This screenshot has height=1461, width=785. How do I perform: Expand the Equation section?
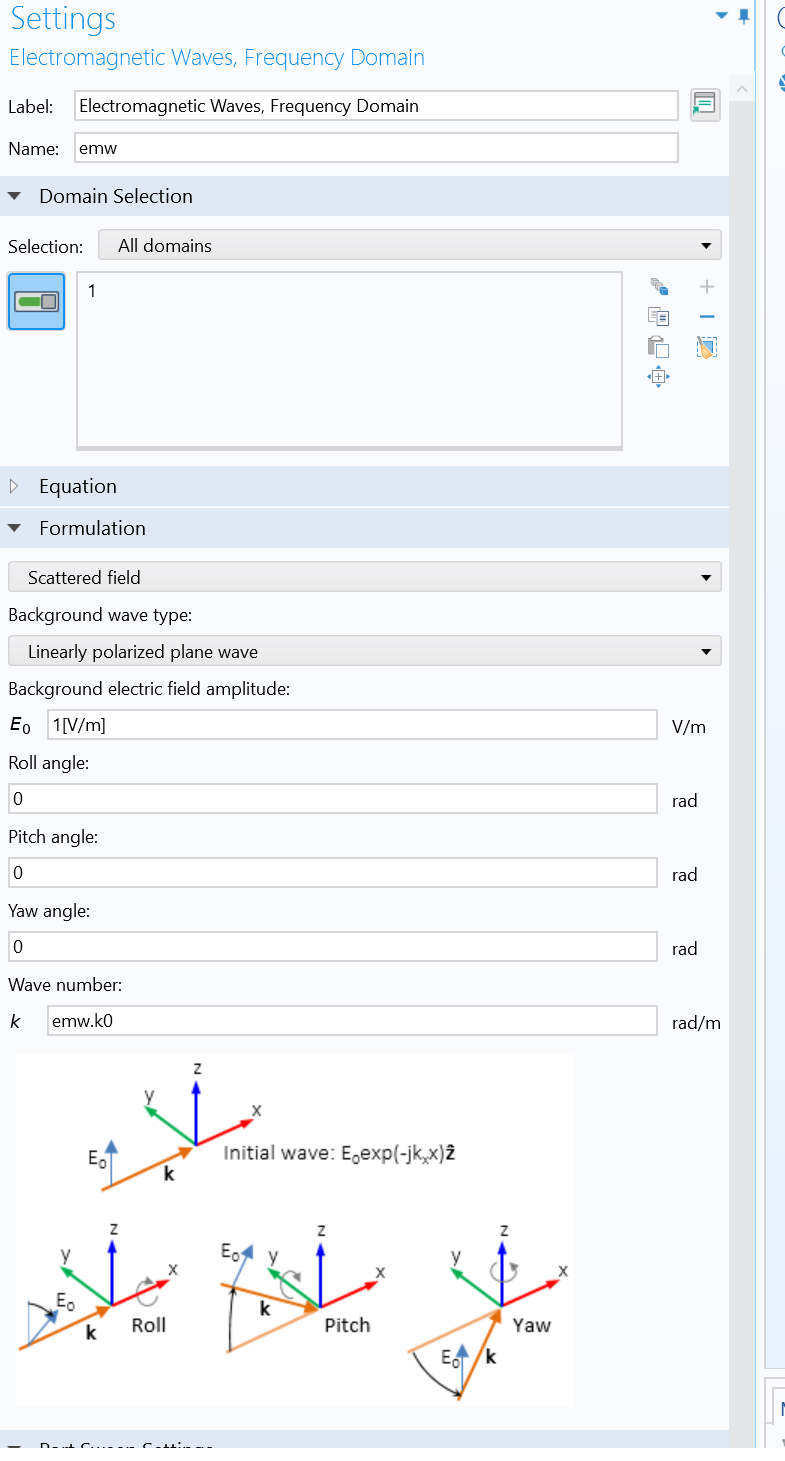(x=14, y=486)
